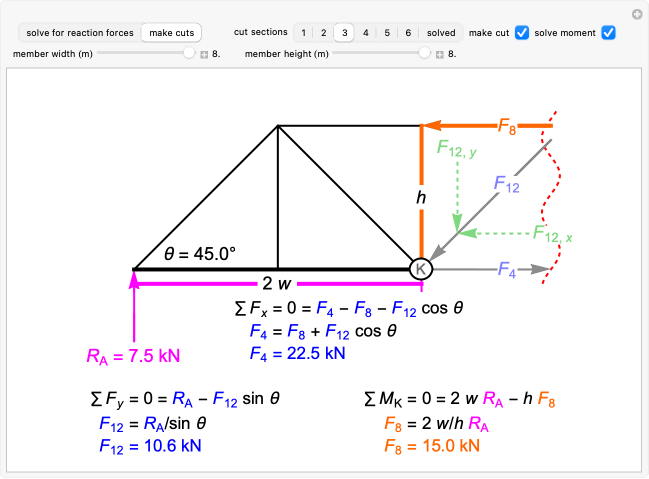Pick cut section 4
Screen dimensions: 649x479
point(365,33)
